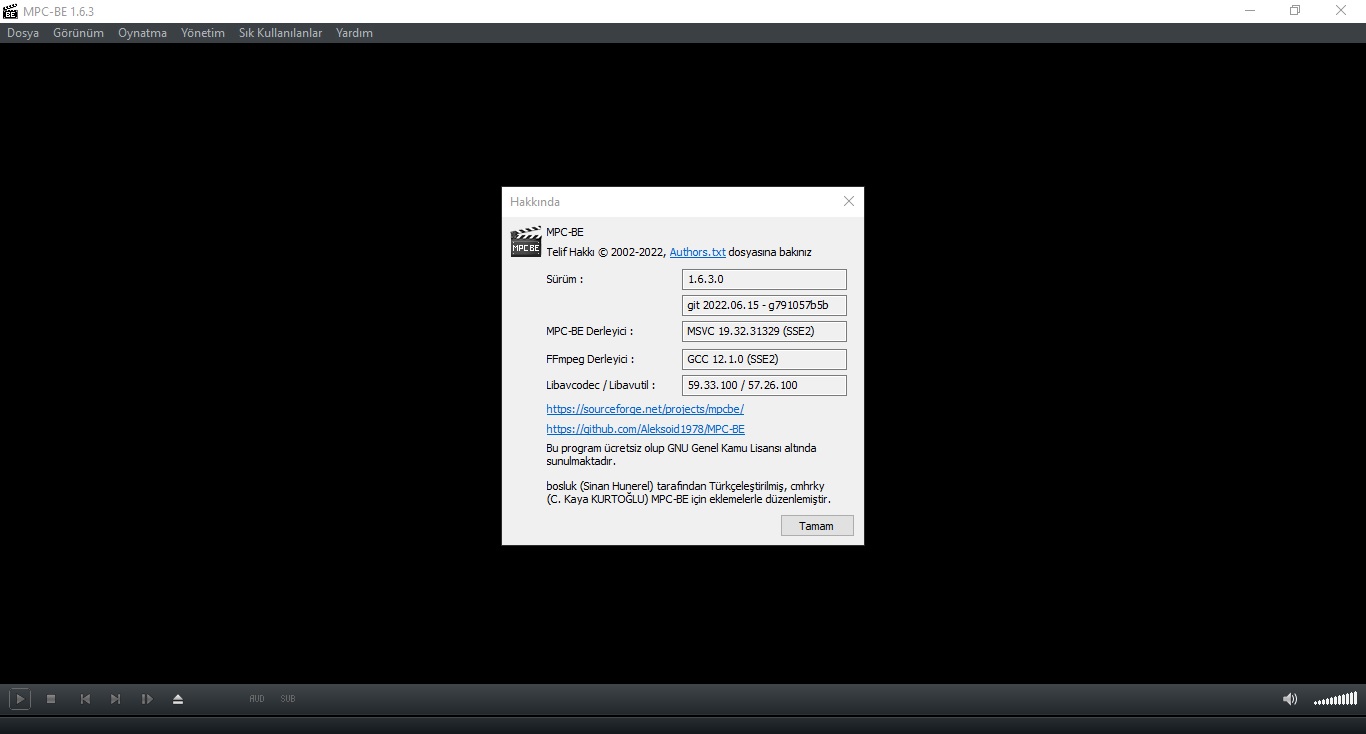Click the GCC 12.1.0 (SSE2) field
The height and width of the screenshot is (734, 1366).
point(764,359)
